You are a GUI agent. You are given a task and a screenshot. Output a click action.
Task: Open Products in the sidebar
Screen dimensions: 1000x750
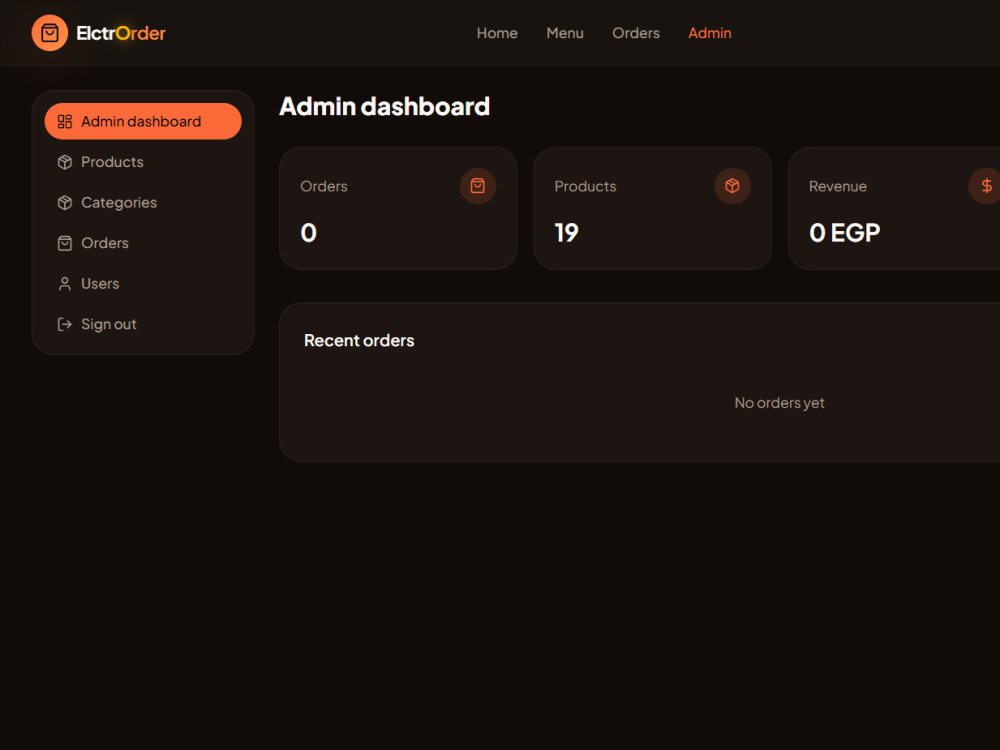tap(143, 162)
